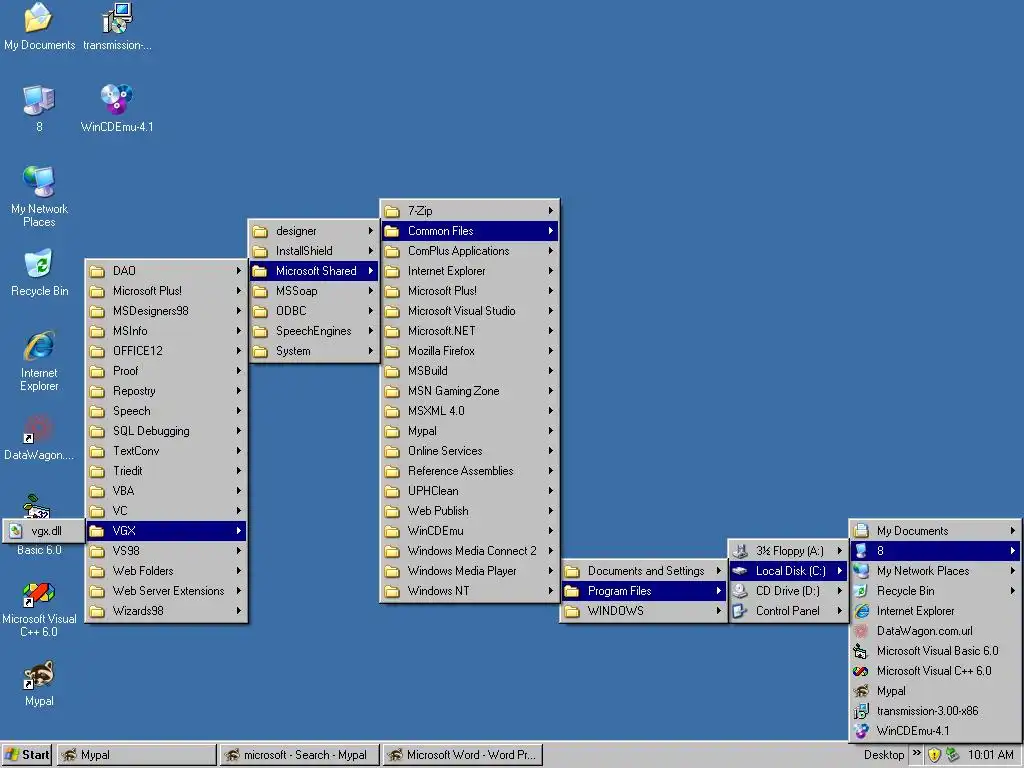Image resolution: width=1024 pixels, height=768 pixels.
Task: Expand My Network Places submenu arrow in menu
Action: tap(1012, 571)
